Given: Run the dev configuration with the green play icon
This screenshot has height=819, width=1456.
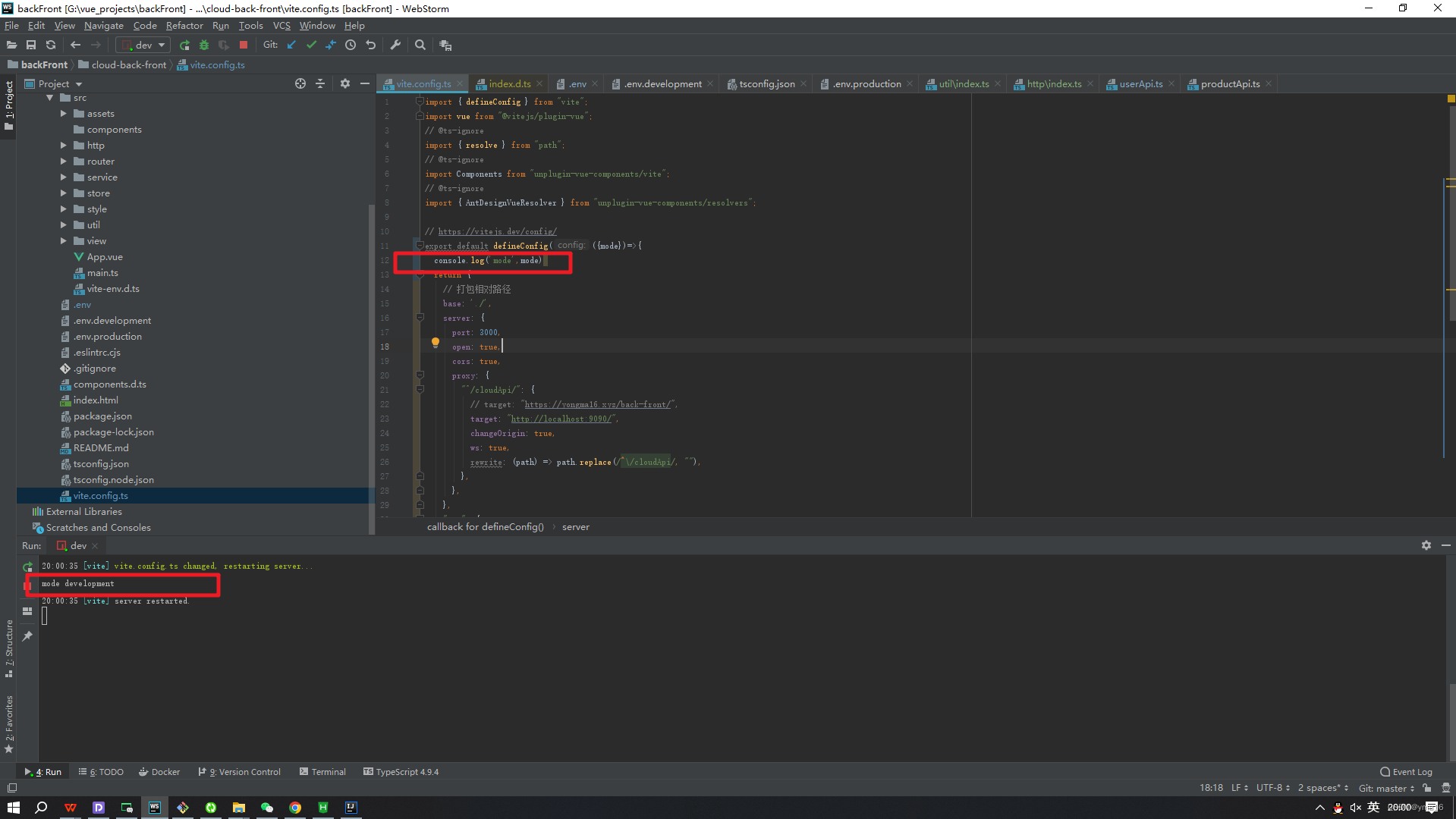Looking at the screenshot, I should (x=184, y=45).
